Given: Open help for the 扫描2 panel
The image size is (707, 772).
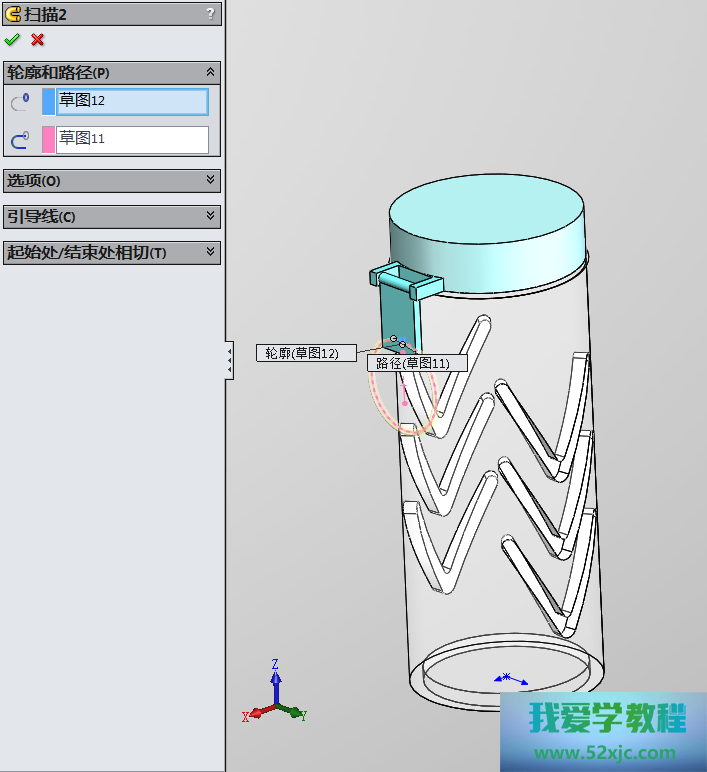Looking at the screenshot, I should pyautogui.click(x=210, y=13).
